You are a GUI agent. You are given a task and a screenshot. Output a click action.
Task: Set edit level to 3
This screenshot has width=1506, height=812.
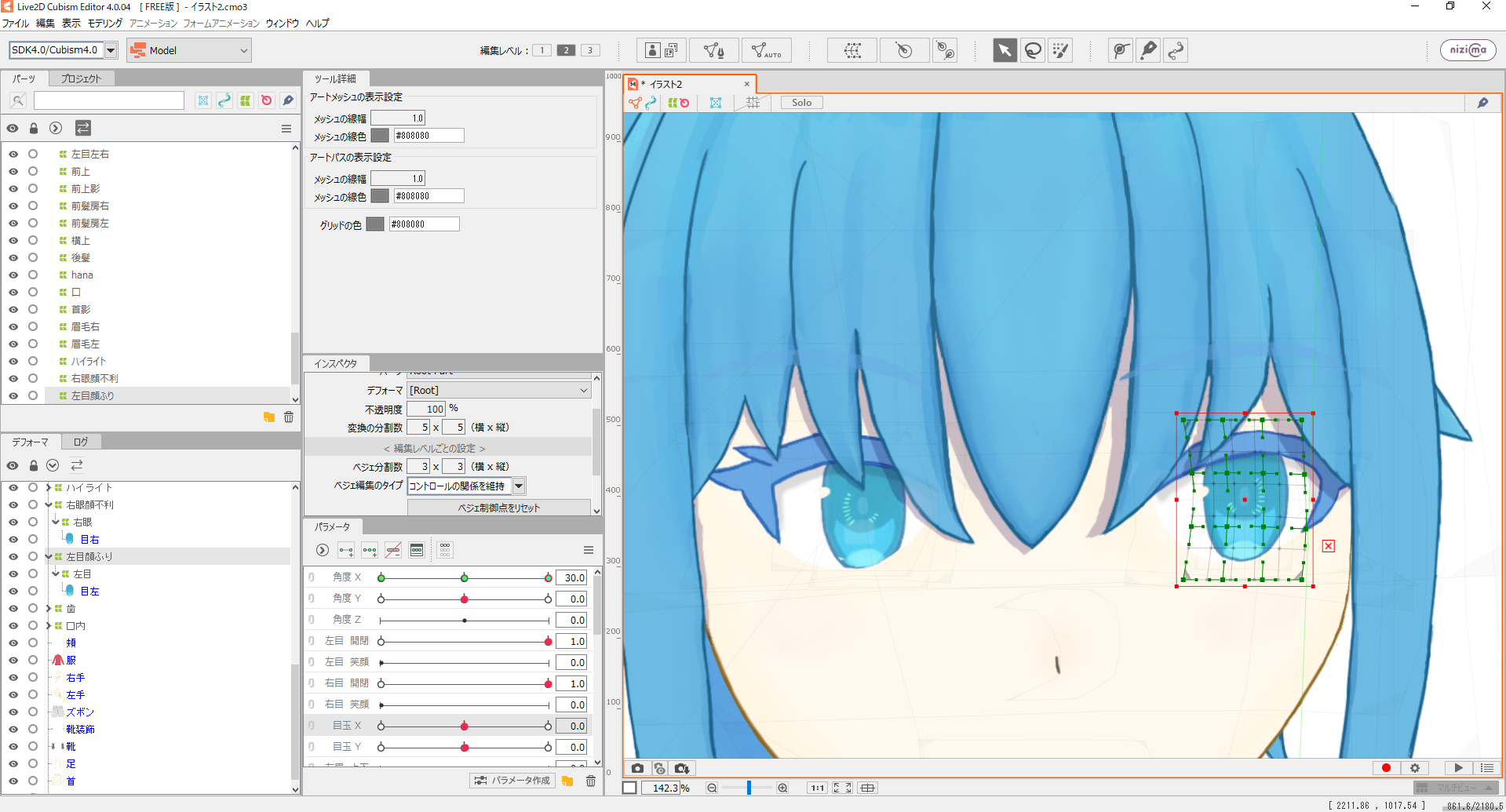[x=590, y=50]
